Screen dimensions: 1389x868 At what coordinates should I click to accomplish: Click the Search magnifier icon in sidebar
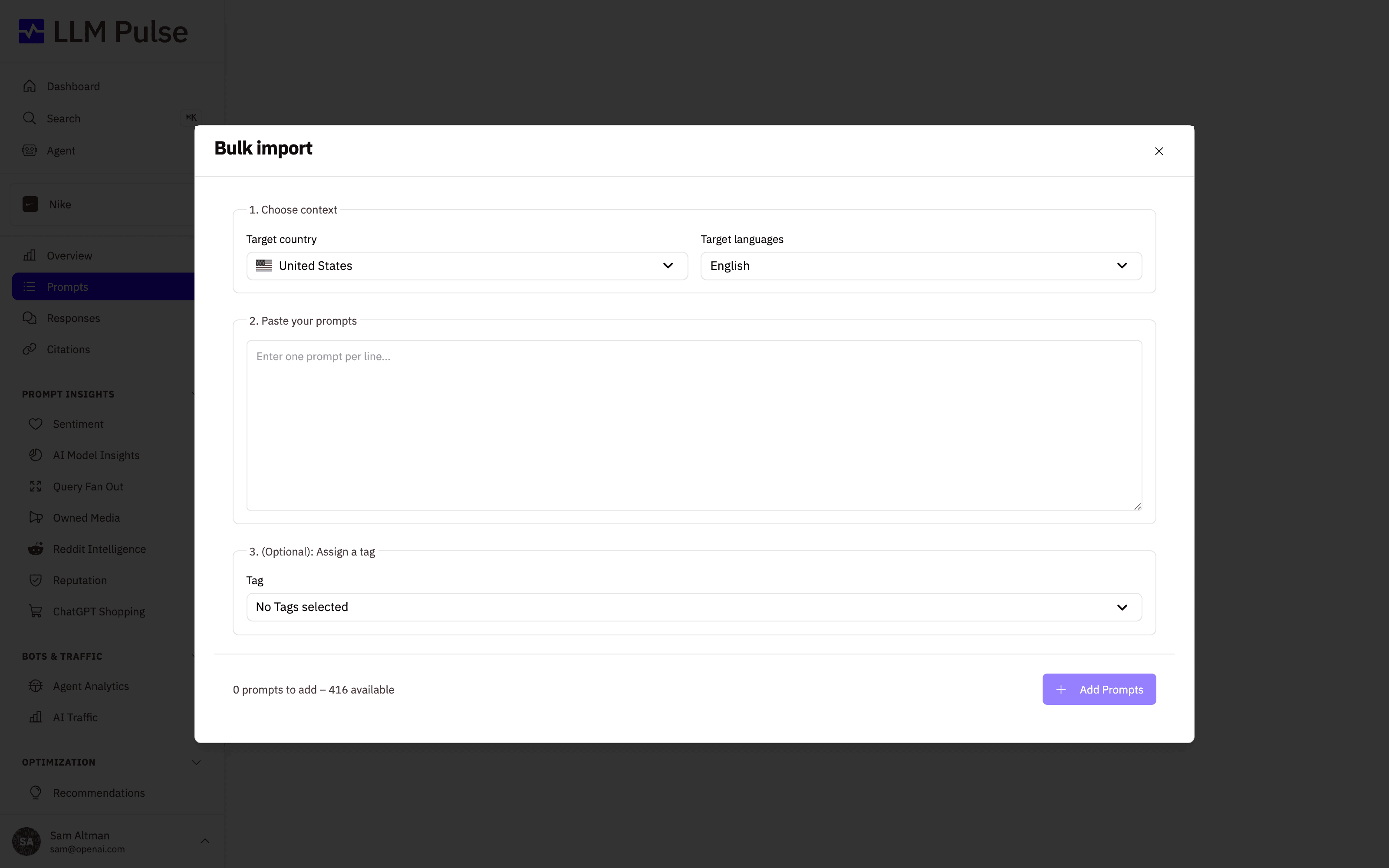tap(29, 118)
